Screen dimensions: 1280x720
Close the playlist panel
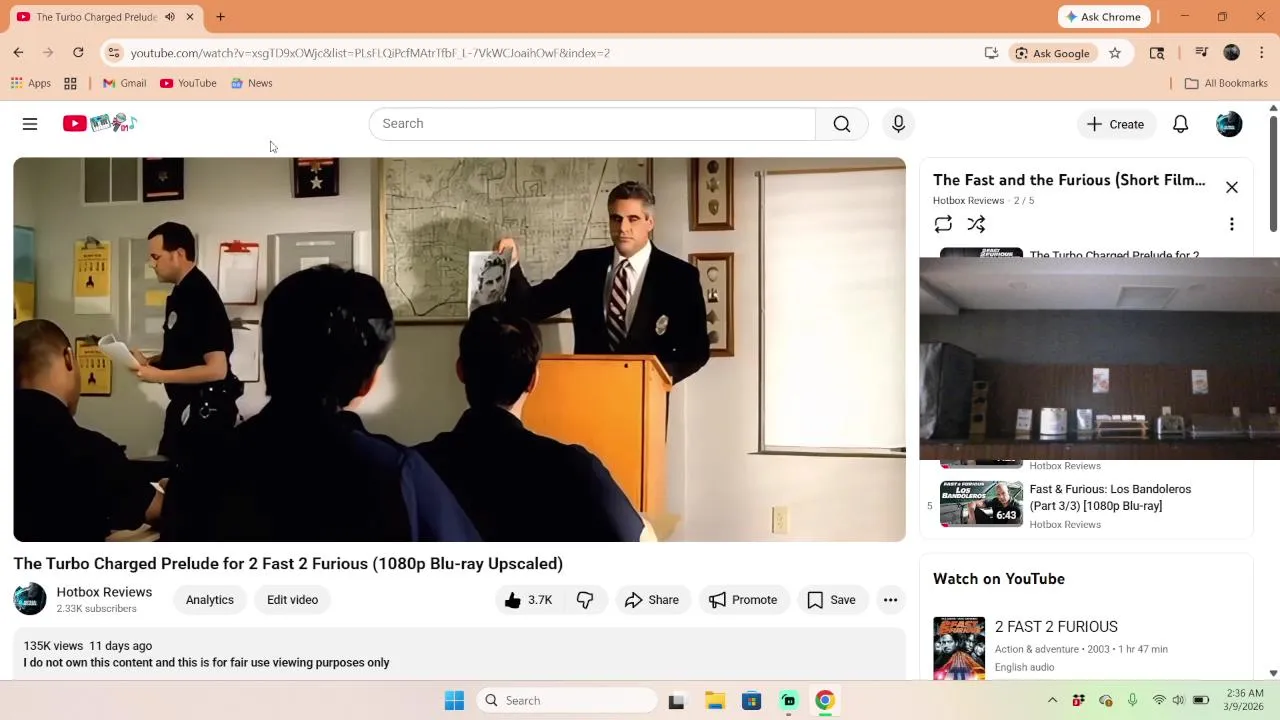tap(1232, 187)
